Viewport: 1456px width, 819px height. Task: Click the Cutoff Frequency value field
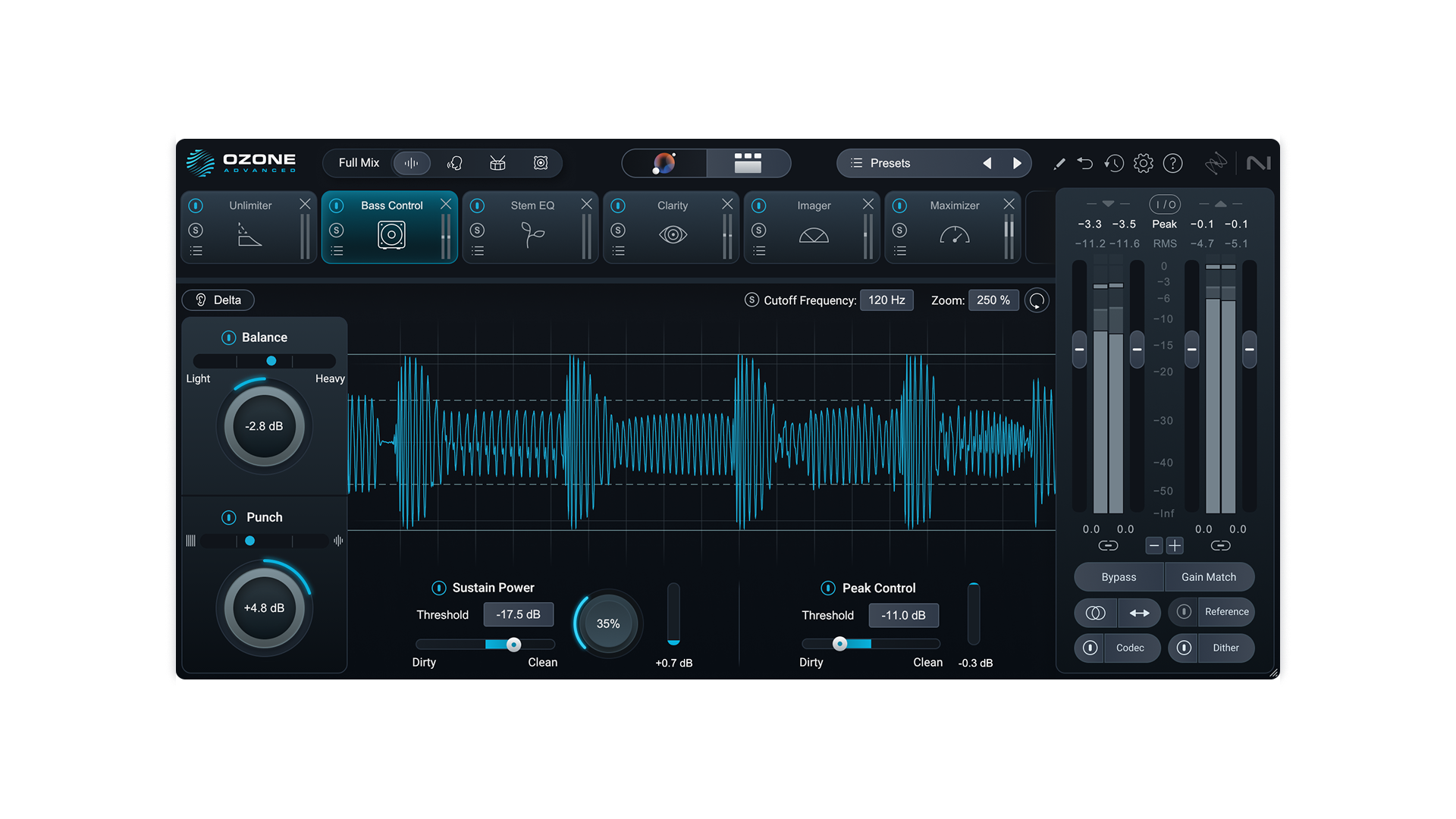point(886,300)
